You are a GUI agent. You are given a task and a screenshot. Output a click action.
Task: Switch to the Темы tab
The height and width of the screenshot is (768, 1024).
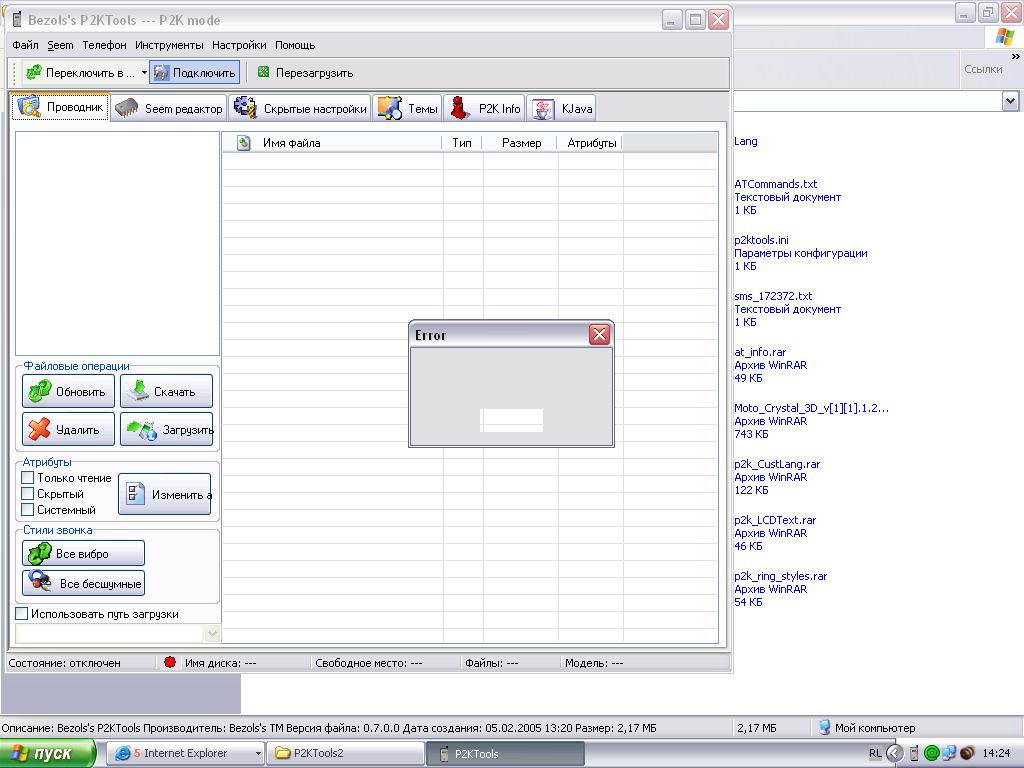click(408, 108)
